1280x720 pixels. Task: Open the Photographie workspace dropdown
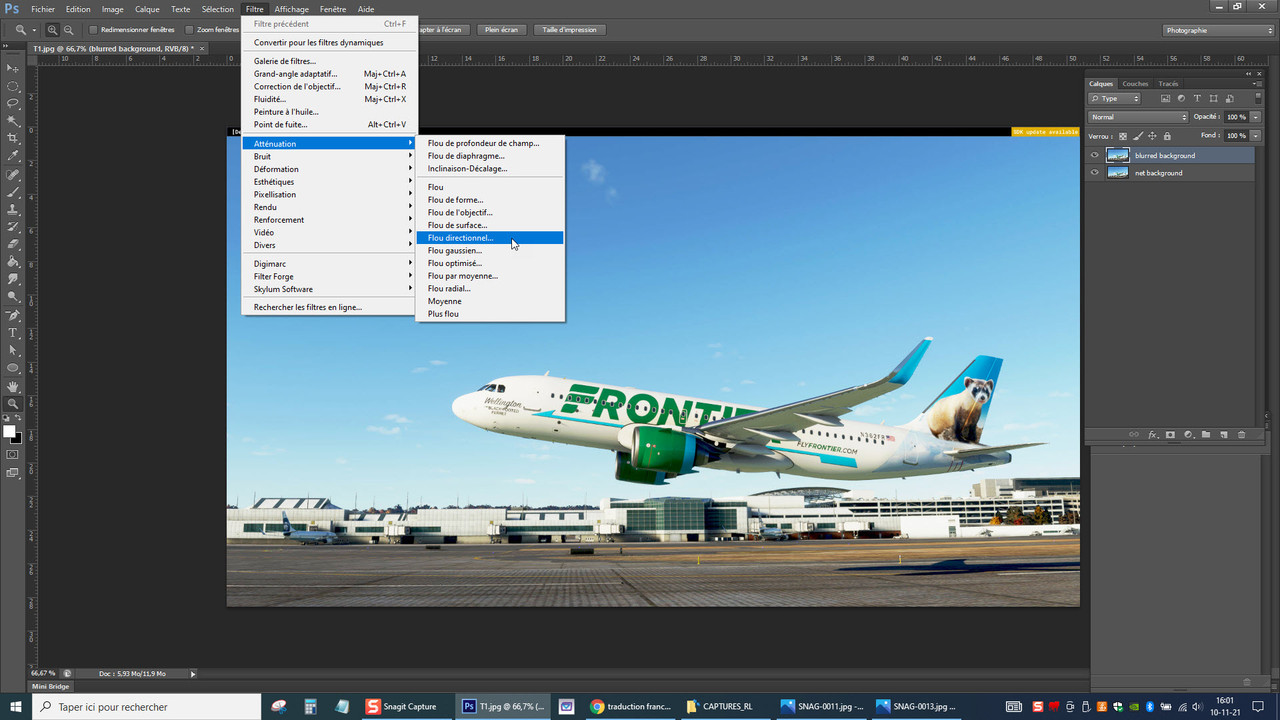point(1219,30)
